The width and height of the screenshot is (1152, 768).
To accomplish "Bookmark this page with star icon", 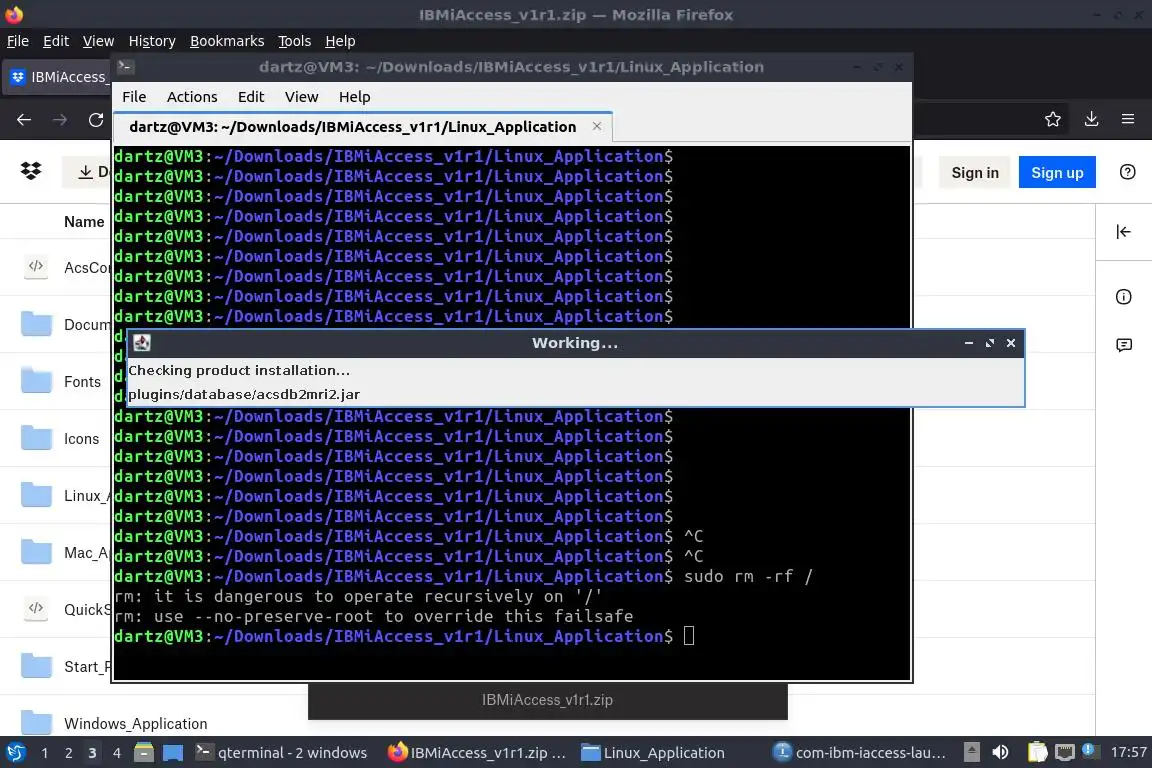I will 1053,119.
